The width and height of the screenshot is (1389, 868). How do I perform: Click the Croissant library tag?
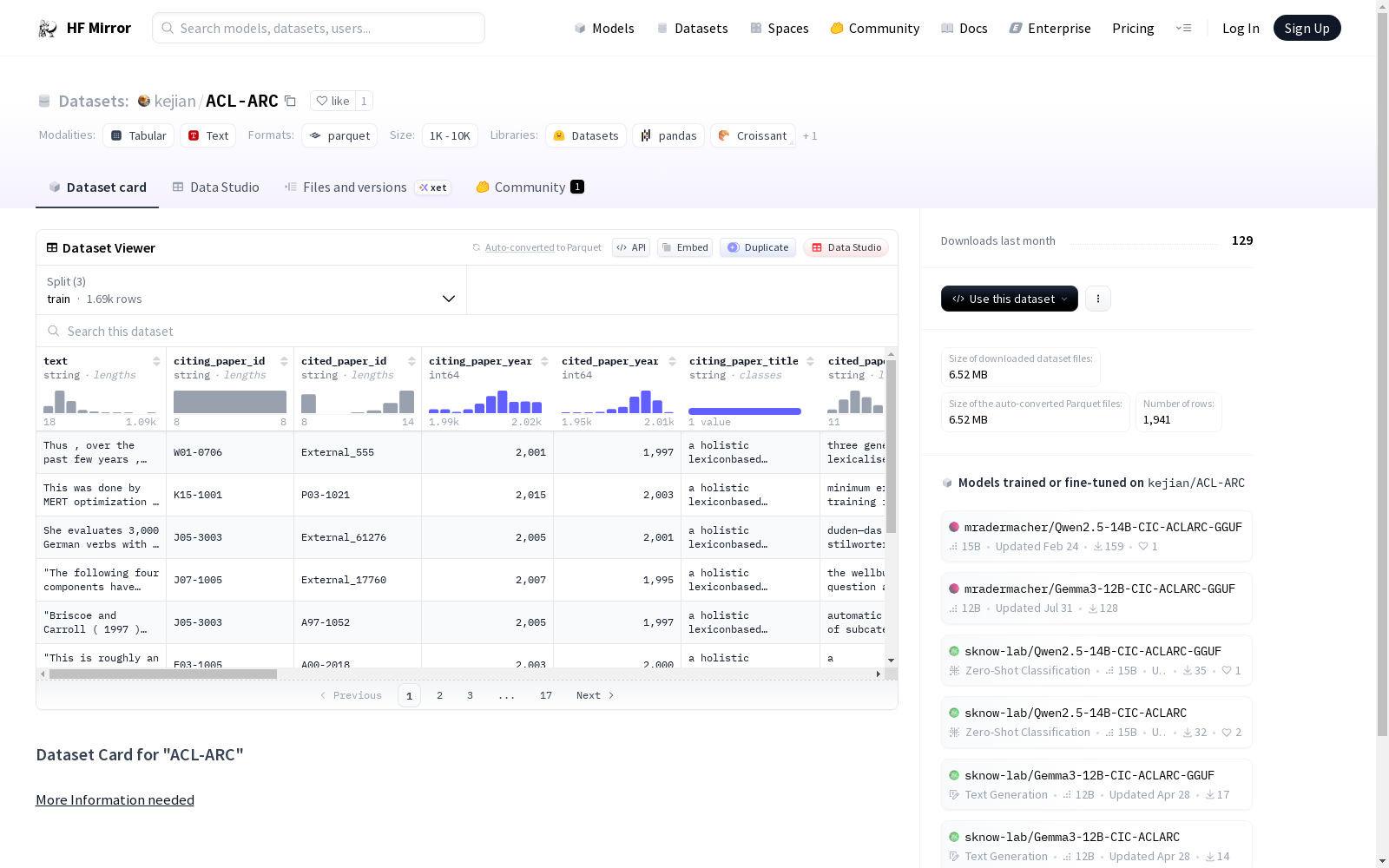(x=753, y=135)
